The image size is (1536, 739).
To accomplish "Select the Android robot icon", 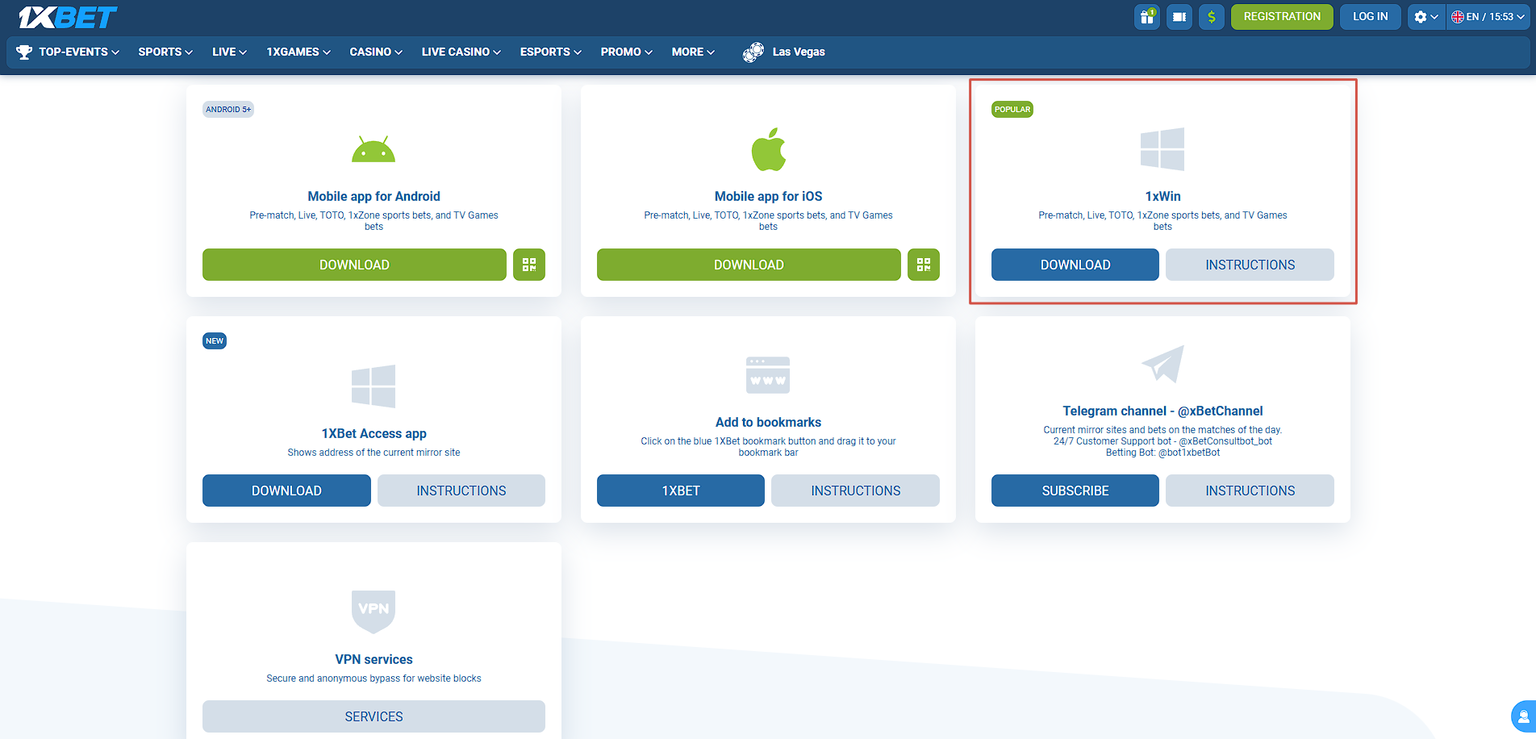I will pos(373,147).
